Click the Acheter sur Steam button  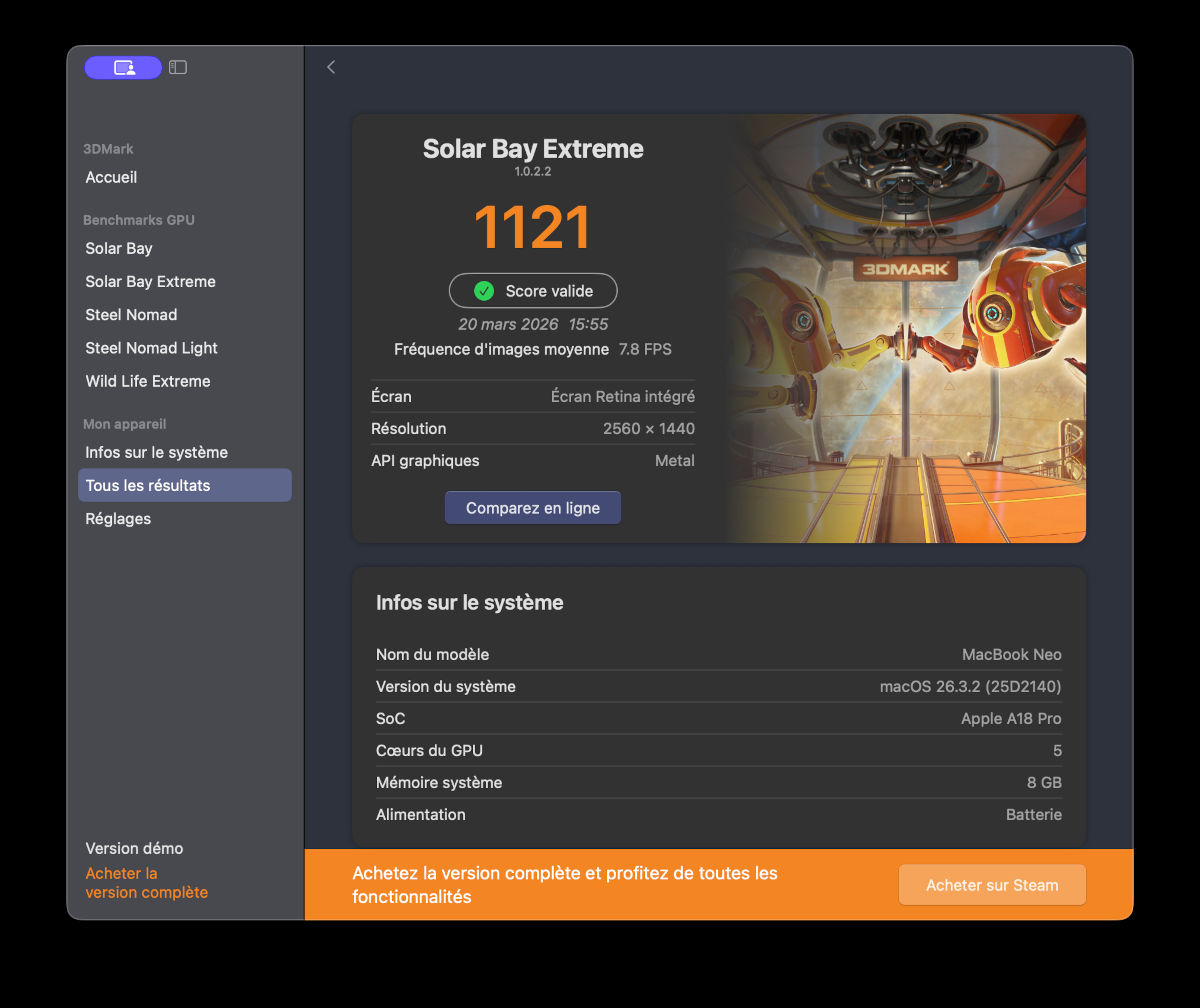point(991,885)
